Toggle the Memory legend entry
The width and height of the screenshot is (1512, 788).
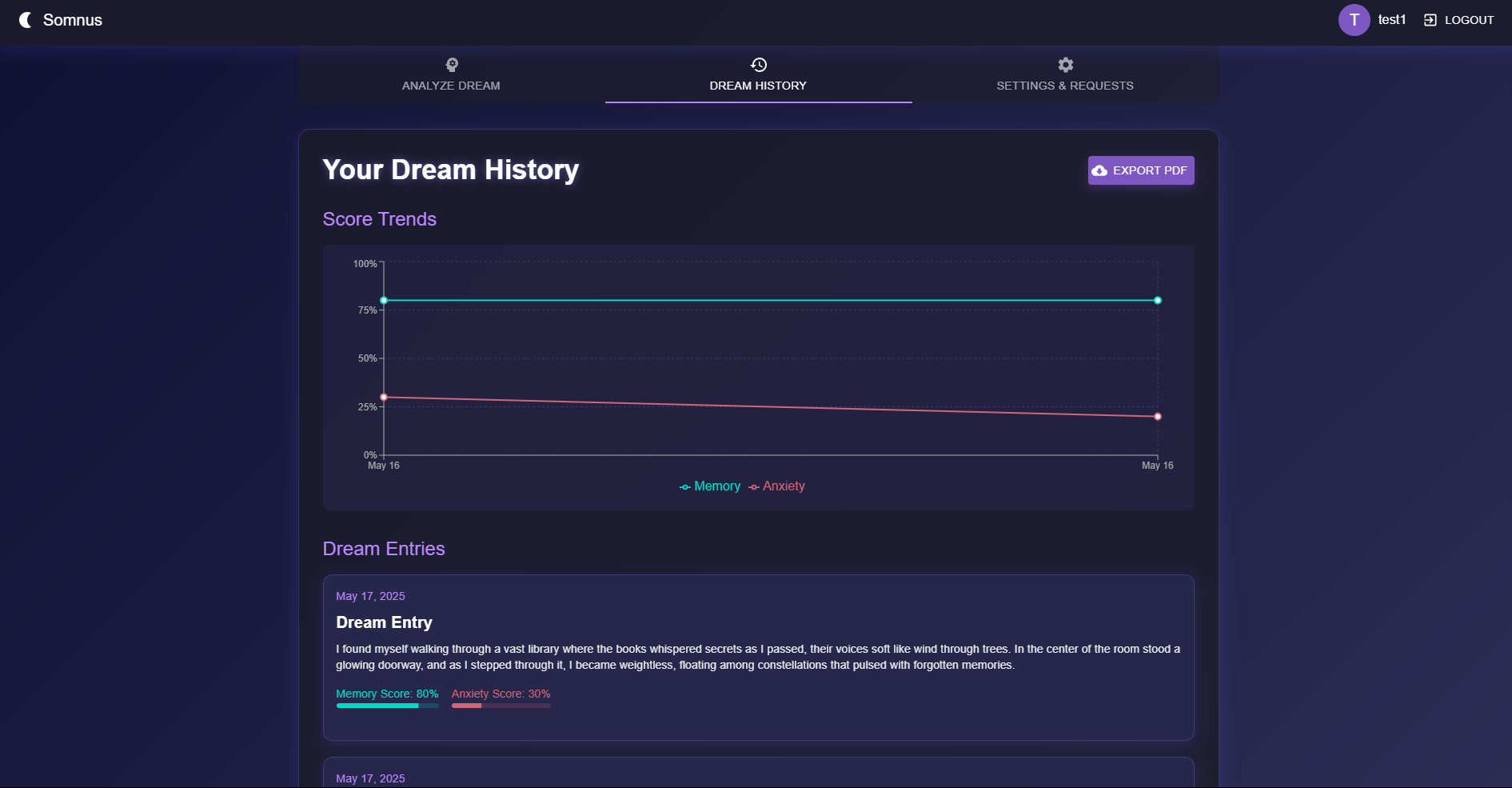pyautogui.click(x=710, y=486)
